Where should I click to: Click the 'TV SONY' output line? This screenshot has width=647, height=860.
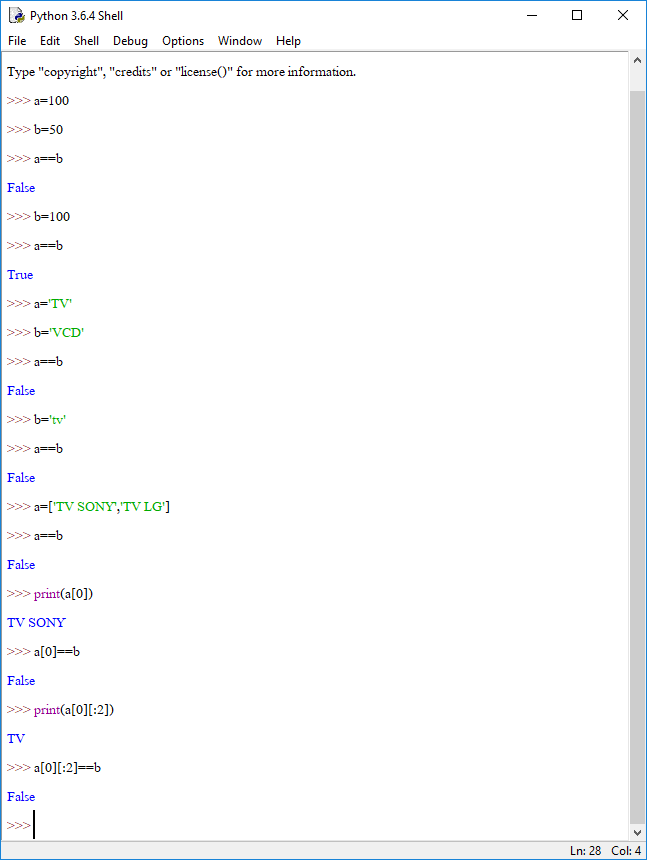[36, 623]
